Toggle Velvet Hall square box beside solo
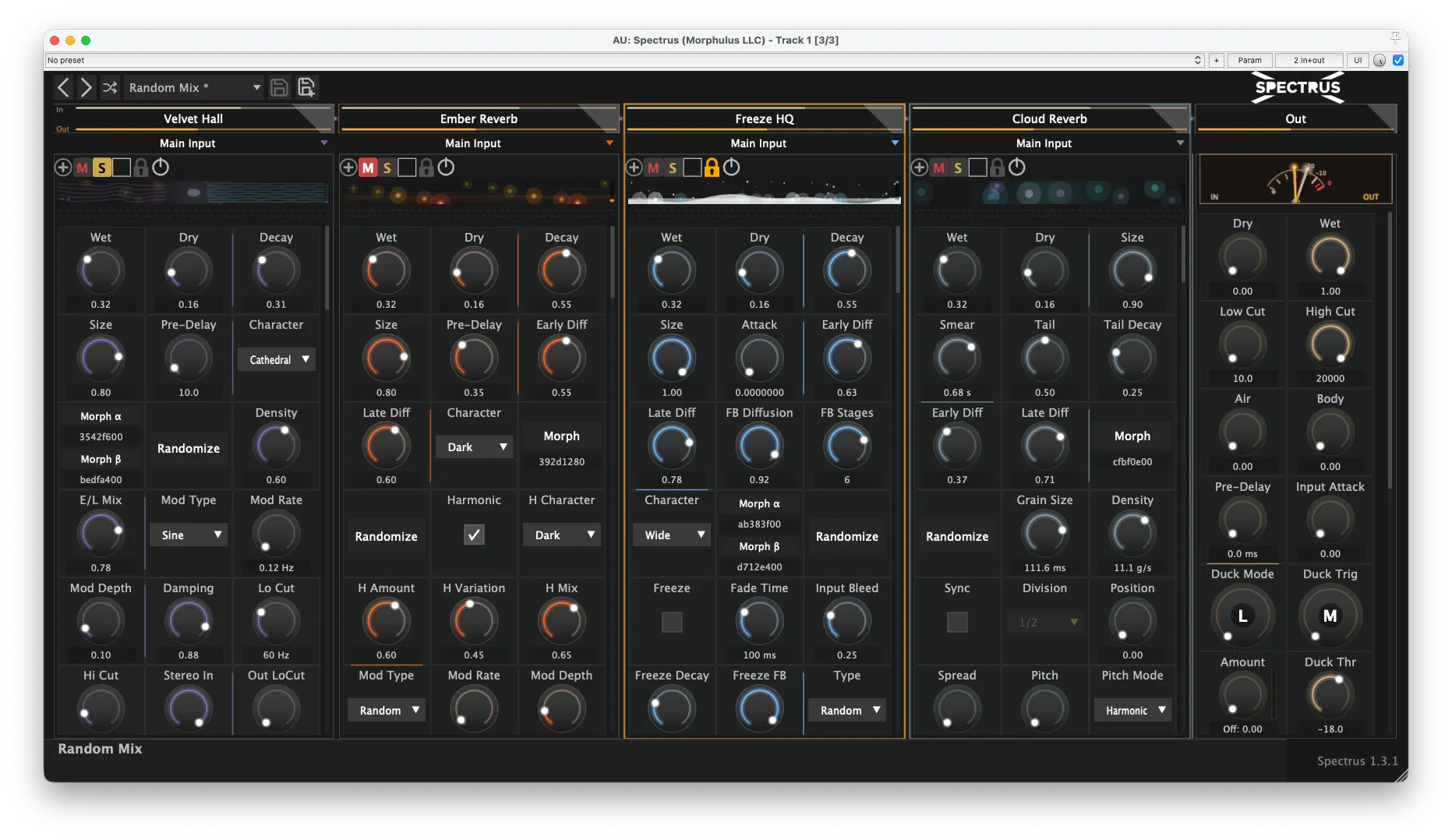The image size is (1452, 840). tap(122, 167)
